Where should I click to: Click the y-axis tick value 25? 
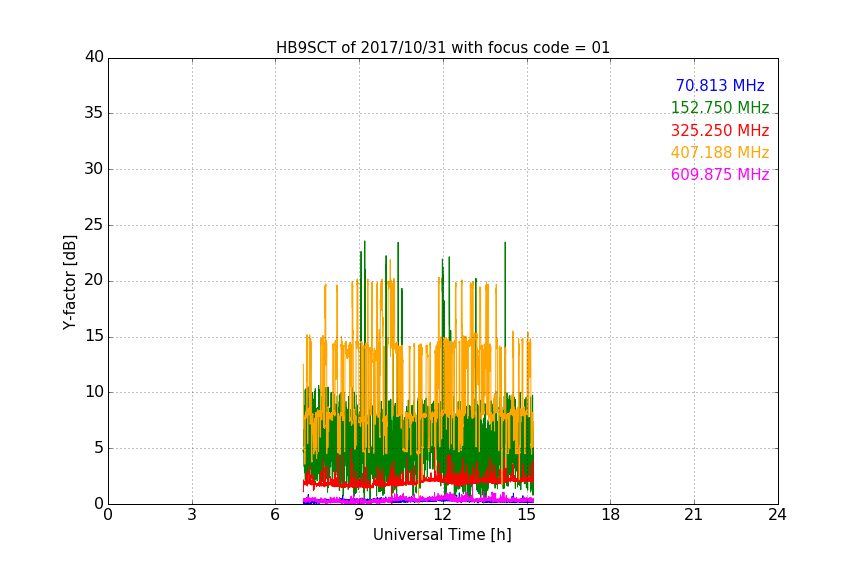click(94, 224)
